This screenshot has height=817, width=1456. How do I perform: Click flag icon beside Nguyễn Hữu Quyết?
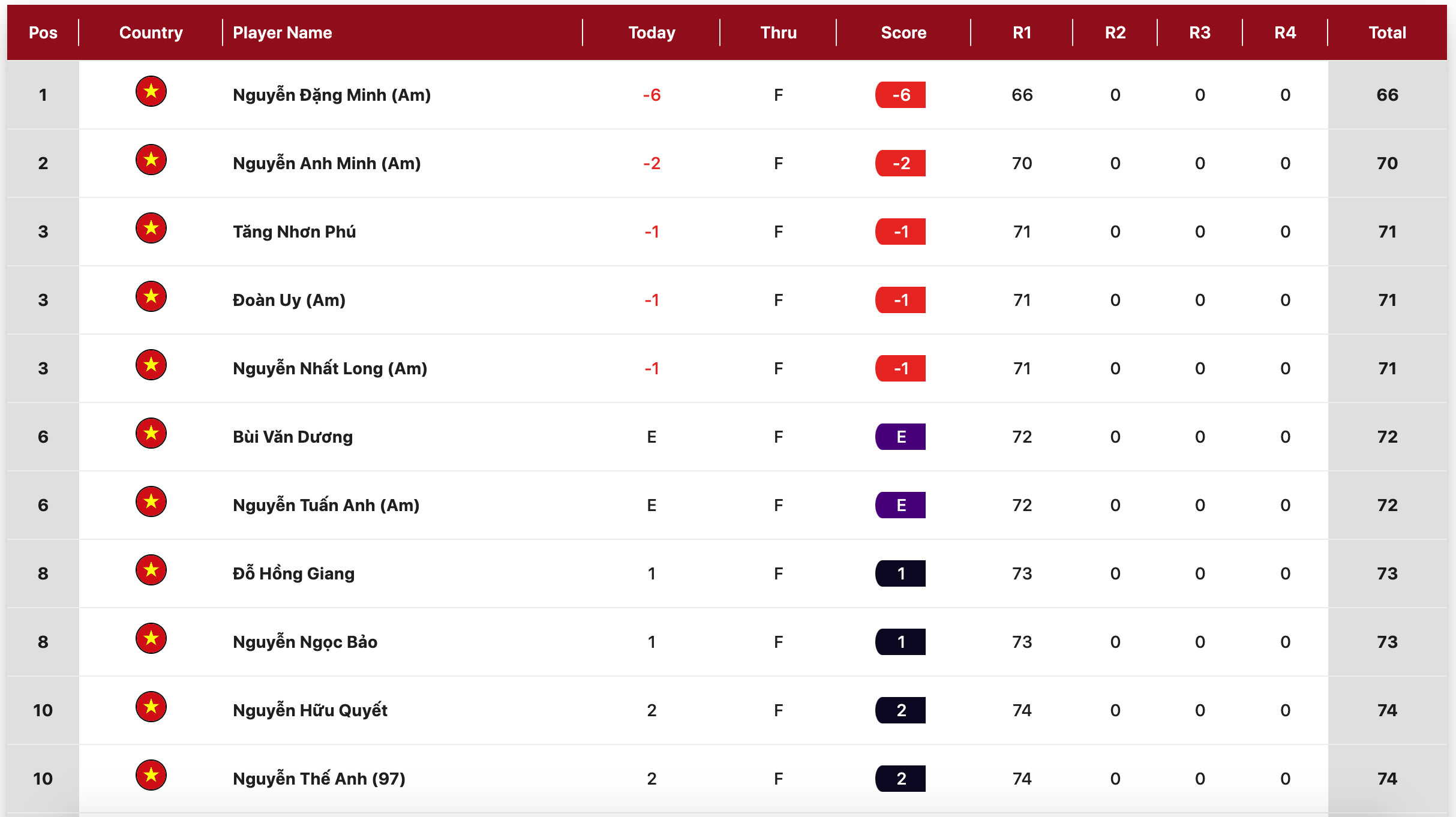click(x=151, y=707)
